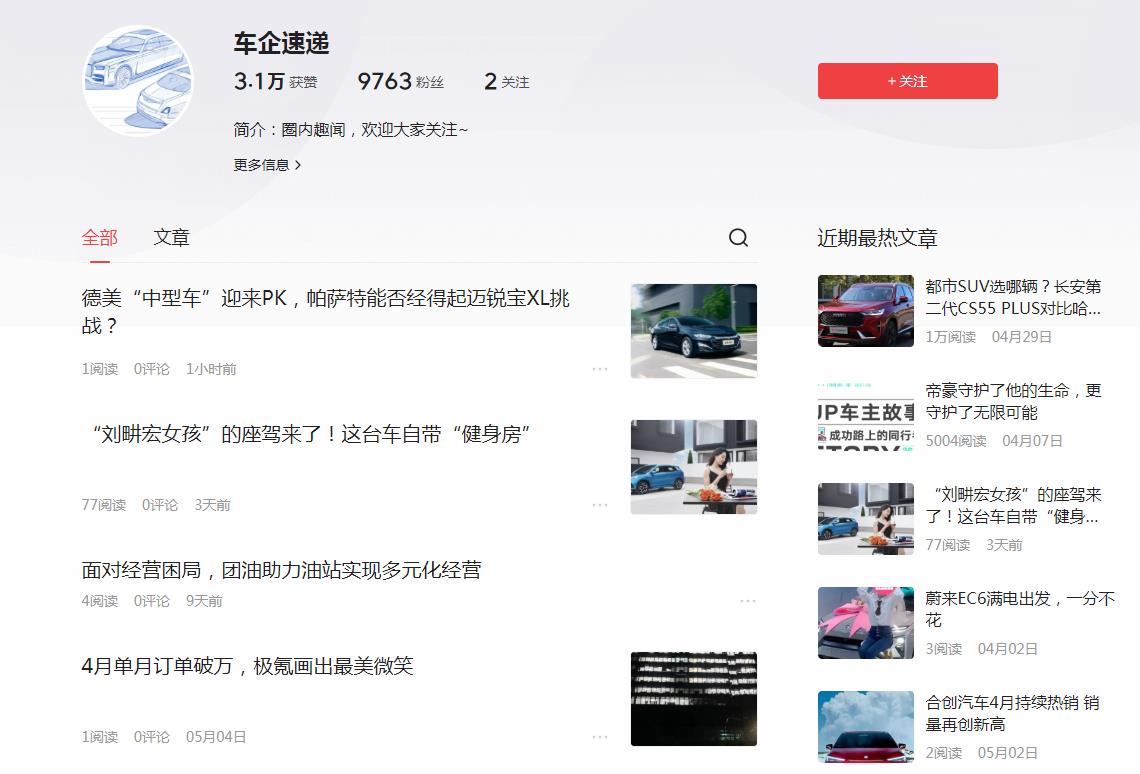Click the 3.1万 获赞 likes count

(276, 81)
